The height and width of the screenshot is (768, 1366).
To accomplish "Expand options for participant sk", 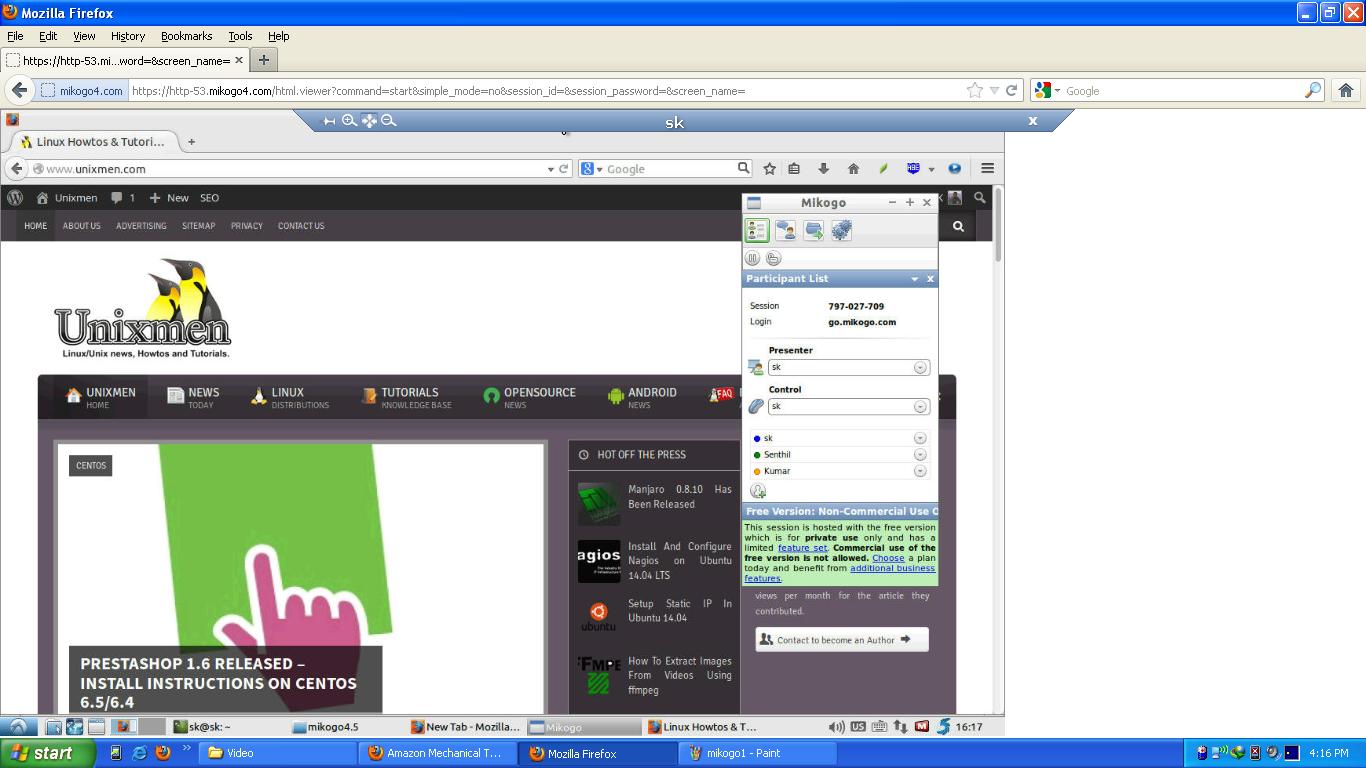I will (920, 438).
